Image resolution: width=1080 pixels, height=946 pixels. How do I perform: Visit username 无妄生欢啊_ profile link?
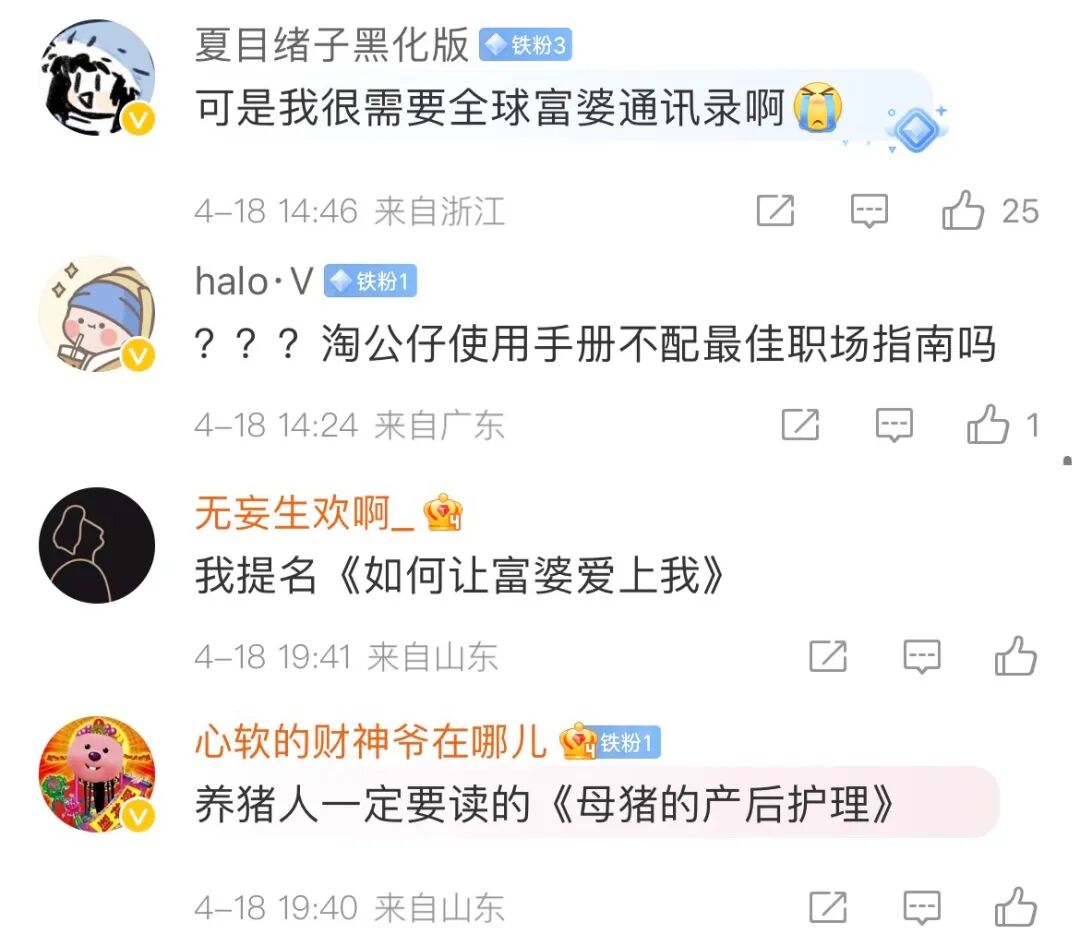(305, 513)
